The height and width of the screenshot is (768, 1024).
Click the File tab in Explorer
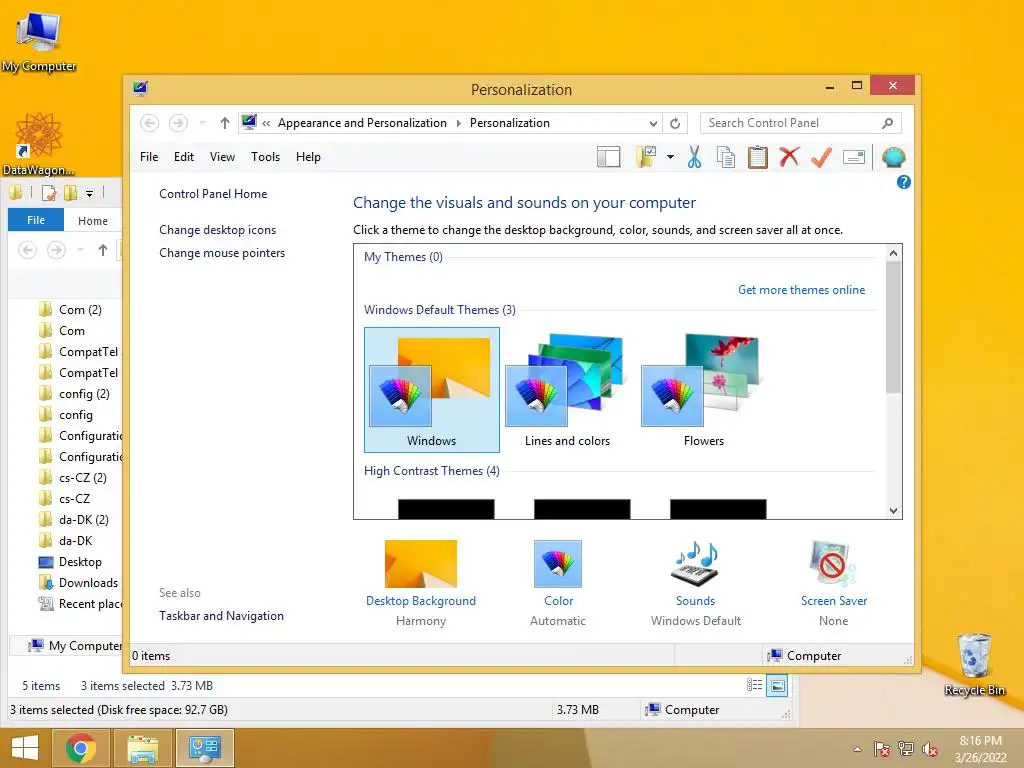point(36,220)
